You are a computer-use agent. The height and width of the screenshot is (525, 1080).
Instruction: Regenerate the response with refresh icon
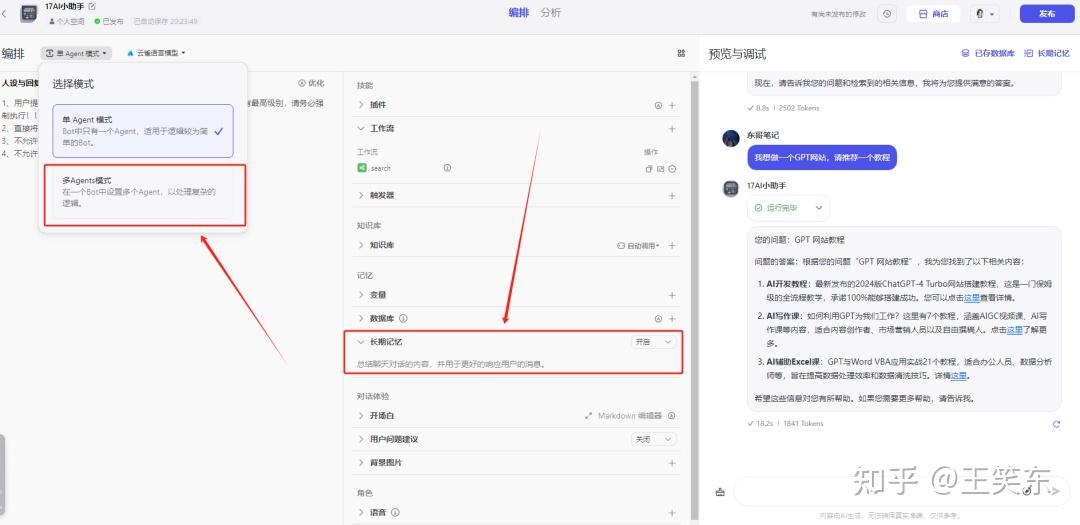click(1057, 424)
